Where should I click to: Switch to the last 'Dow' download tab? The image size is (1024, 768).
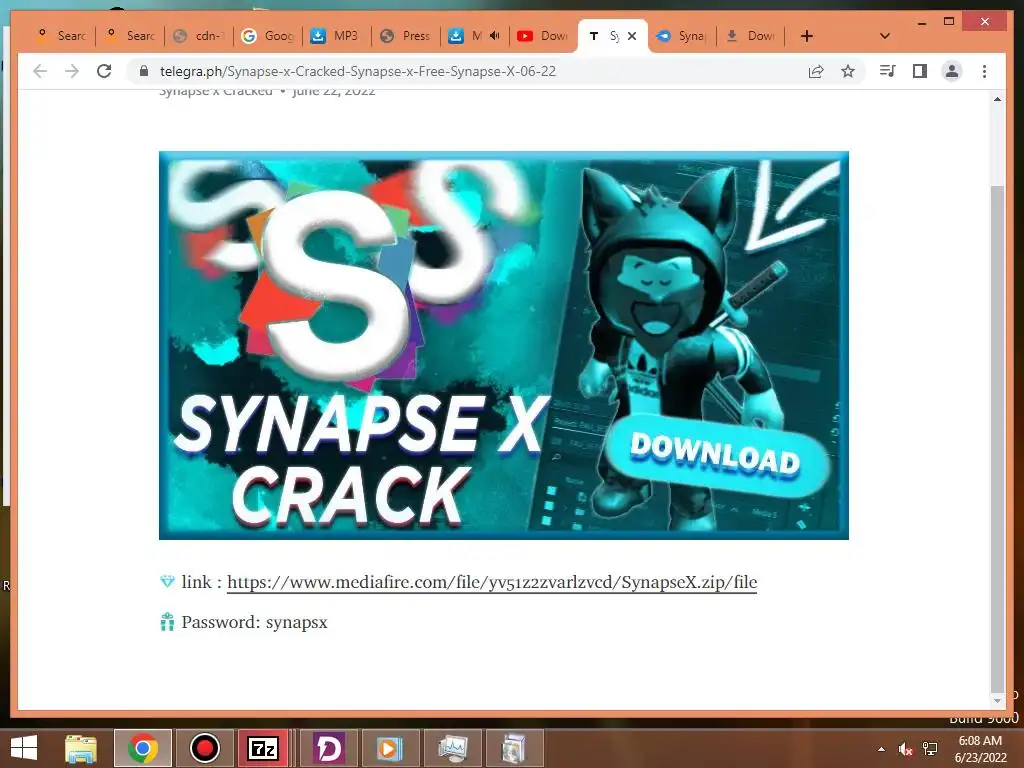tap(751, 36)
